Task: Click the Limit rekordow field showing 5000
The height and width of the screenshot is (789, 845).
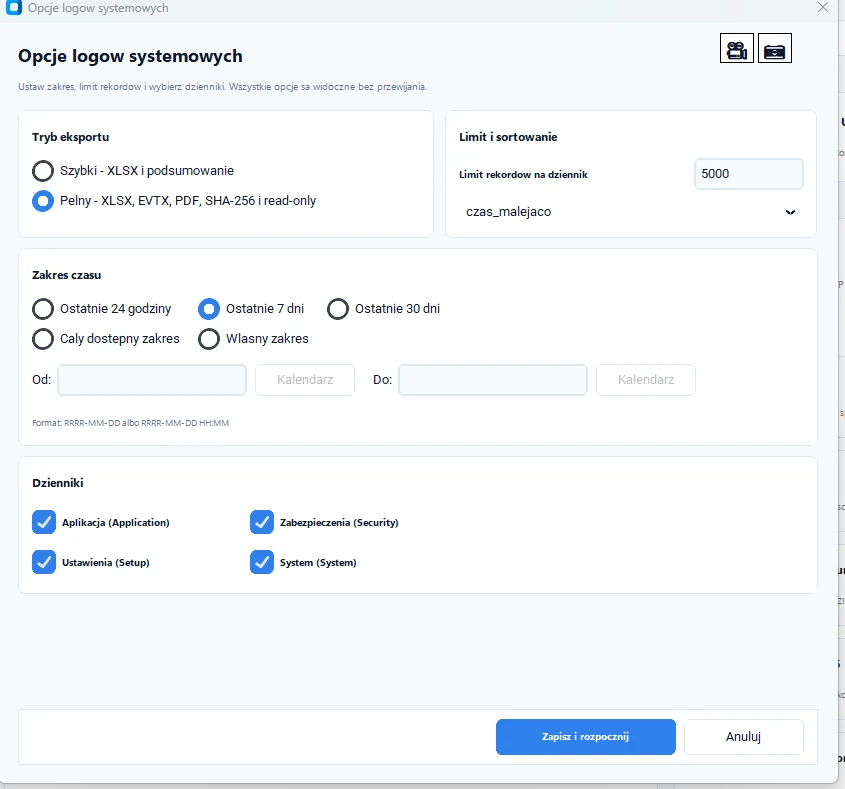Action: pyautogui.click(x=749, y=174)
